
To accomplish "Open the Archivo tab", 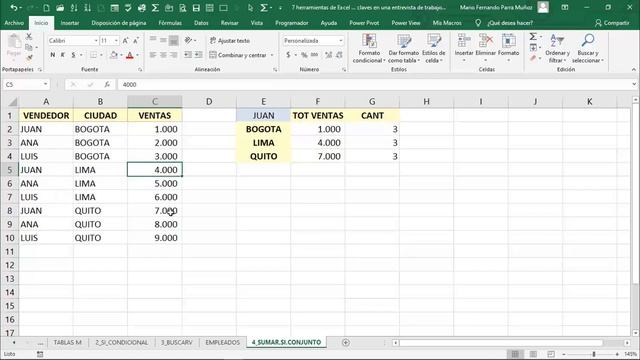I will (14, 23).
